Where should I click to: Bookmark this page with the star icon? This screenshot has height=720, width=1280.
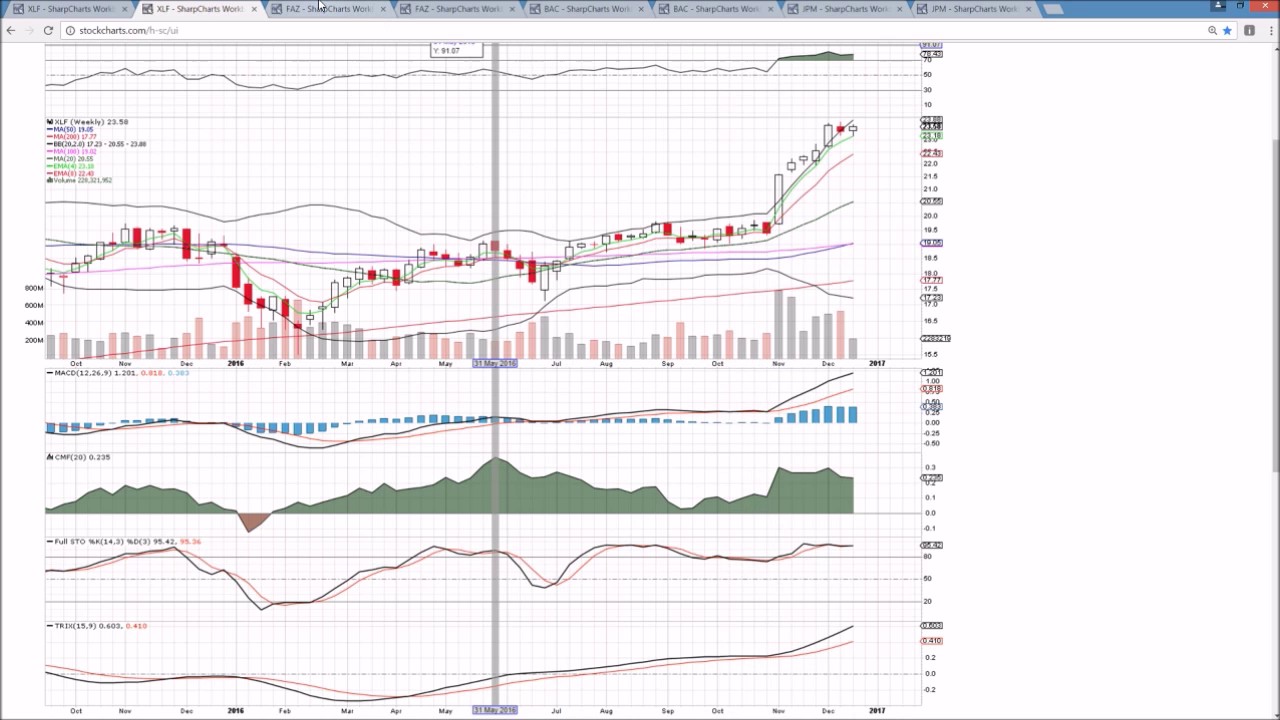pyautogui.click(x=1228, y=30)
